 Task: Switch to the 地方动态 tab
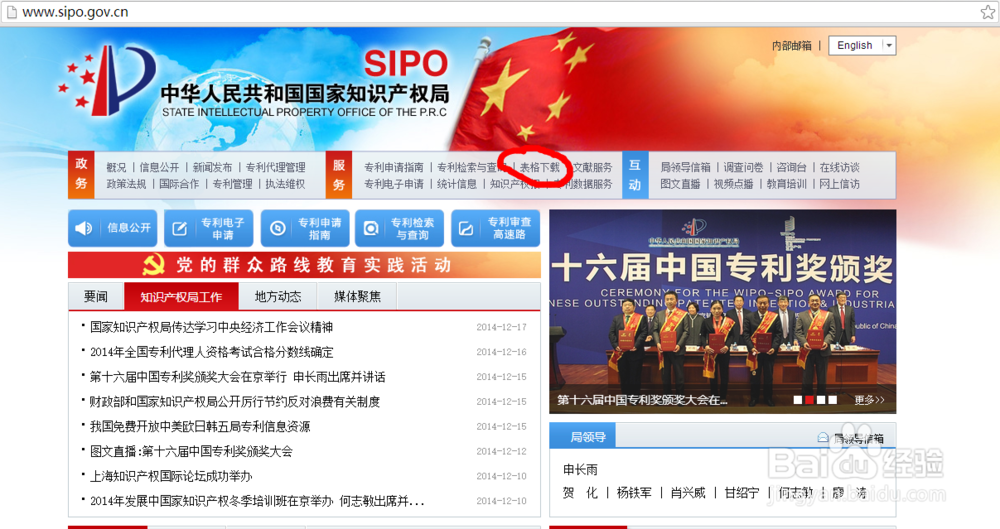[x=278, y=296]
